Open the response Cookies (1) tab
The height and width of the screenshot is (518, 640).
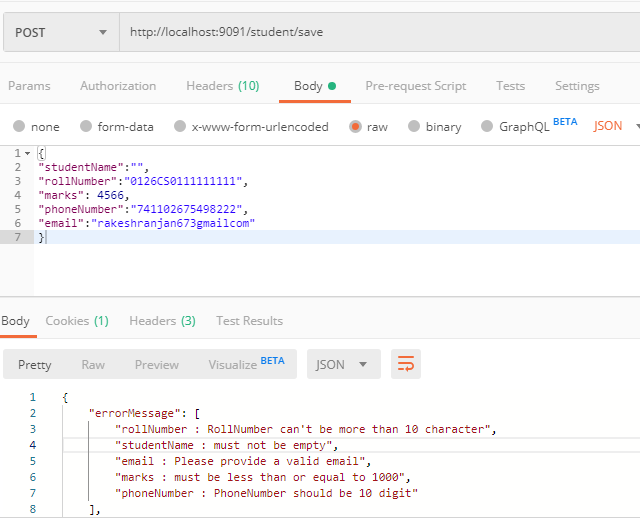point(77,321)
